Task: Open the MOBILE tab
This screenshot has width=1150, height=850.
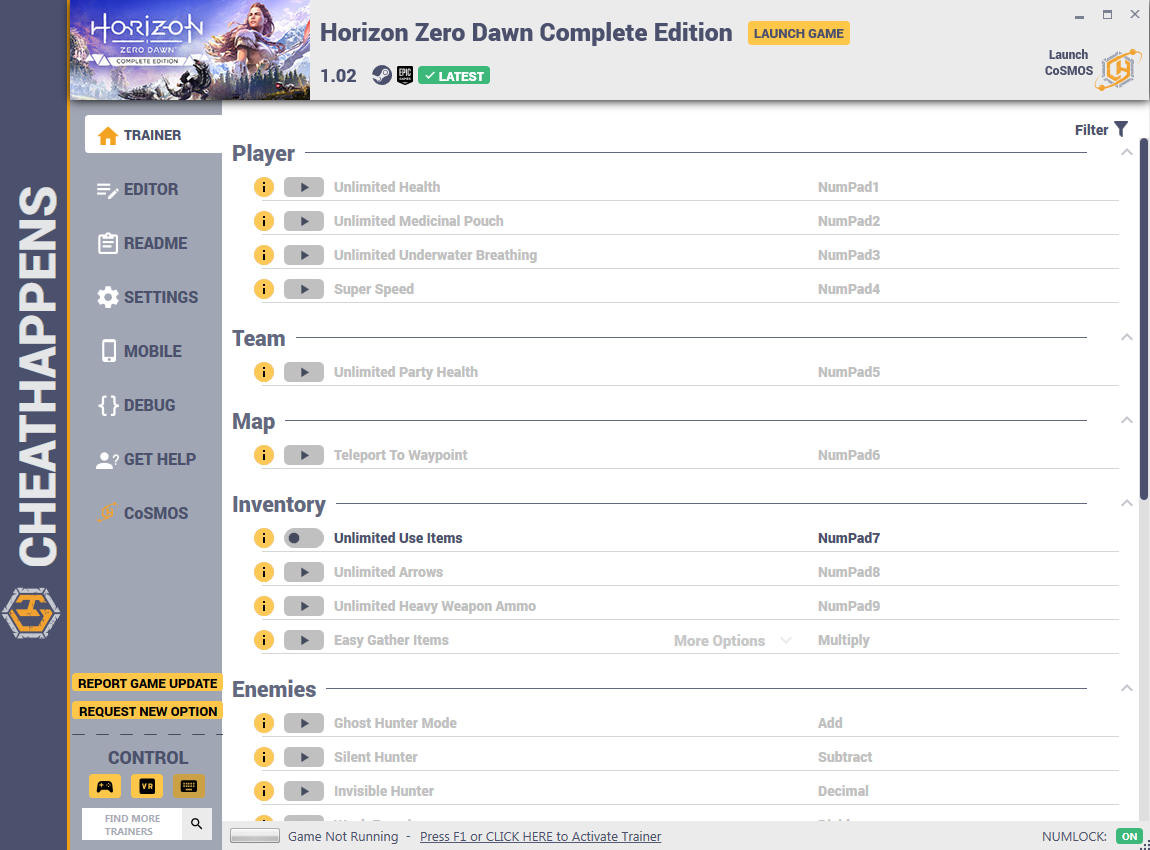Action: coord(139,351)
